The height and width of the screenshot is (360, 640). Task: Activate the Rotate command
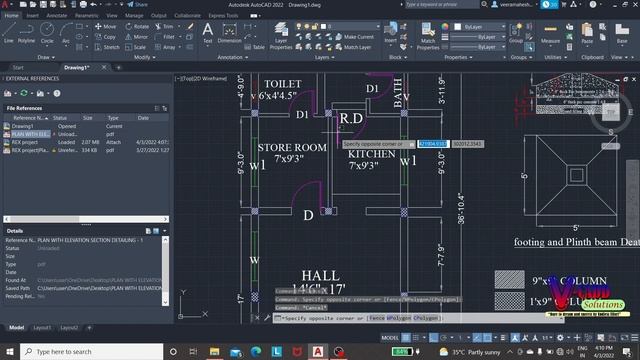click(137, 27)
